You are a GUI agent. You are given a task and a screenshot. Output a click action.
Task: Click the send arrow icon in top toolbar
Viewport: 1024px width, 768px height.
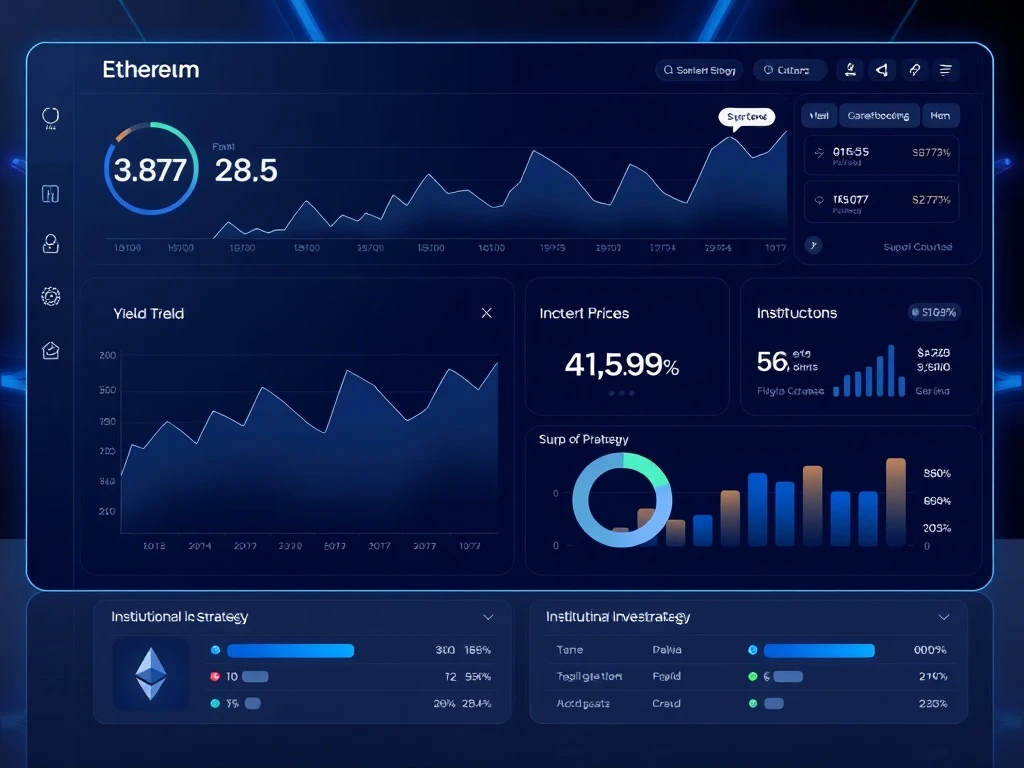pos(882,70)
